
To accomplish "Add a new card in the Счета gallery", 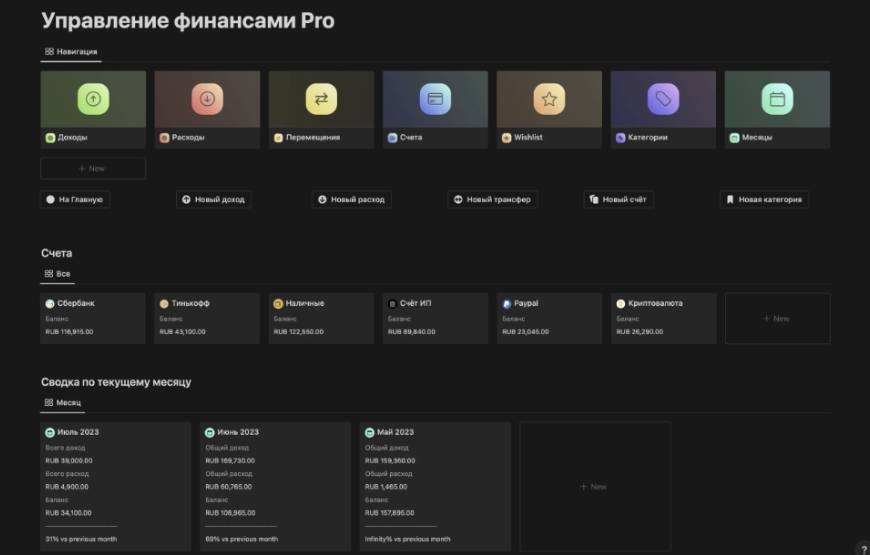I will (x=777, y=318).
